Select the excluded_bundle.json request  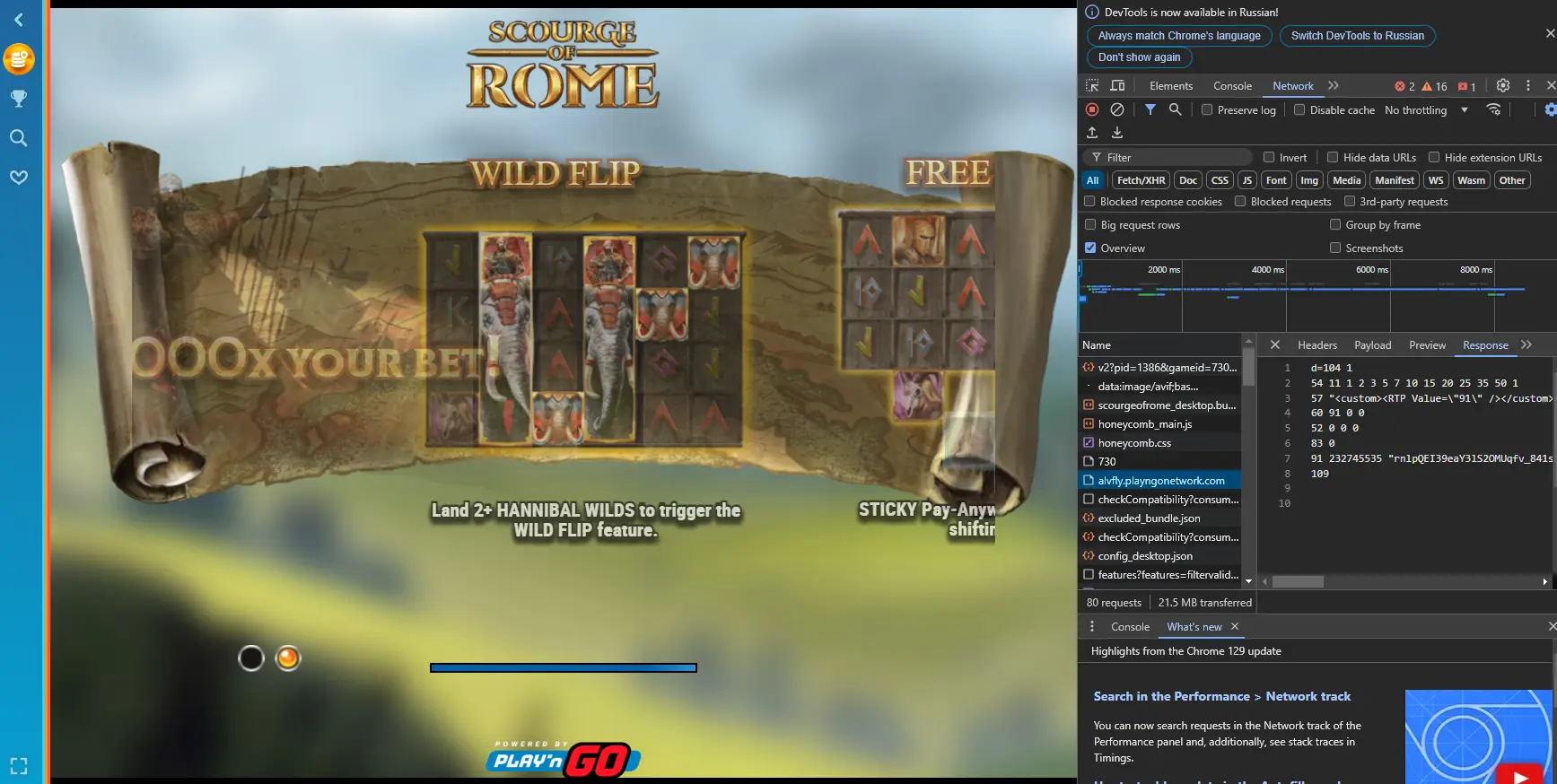click(1160, 518)
